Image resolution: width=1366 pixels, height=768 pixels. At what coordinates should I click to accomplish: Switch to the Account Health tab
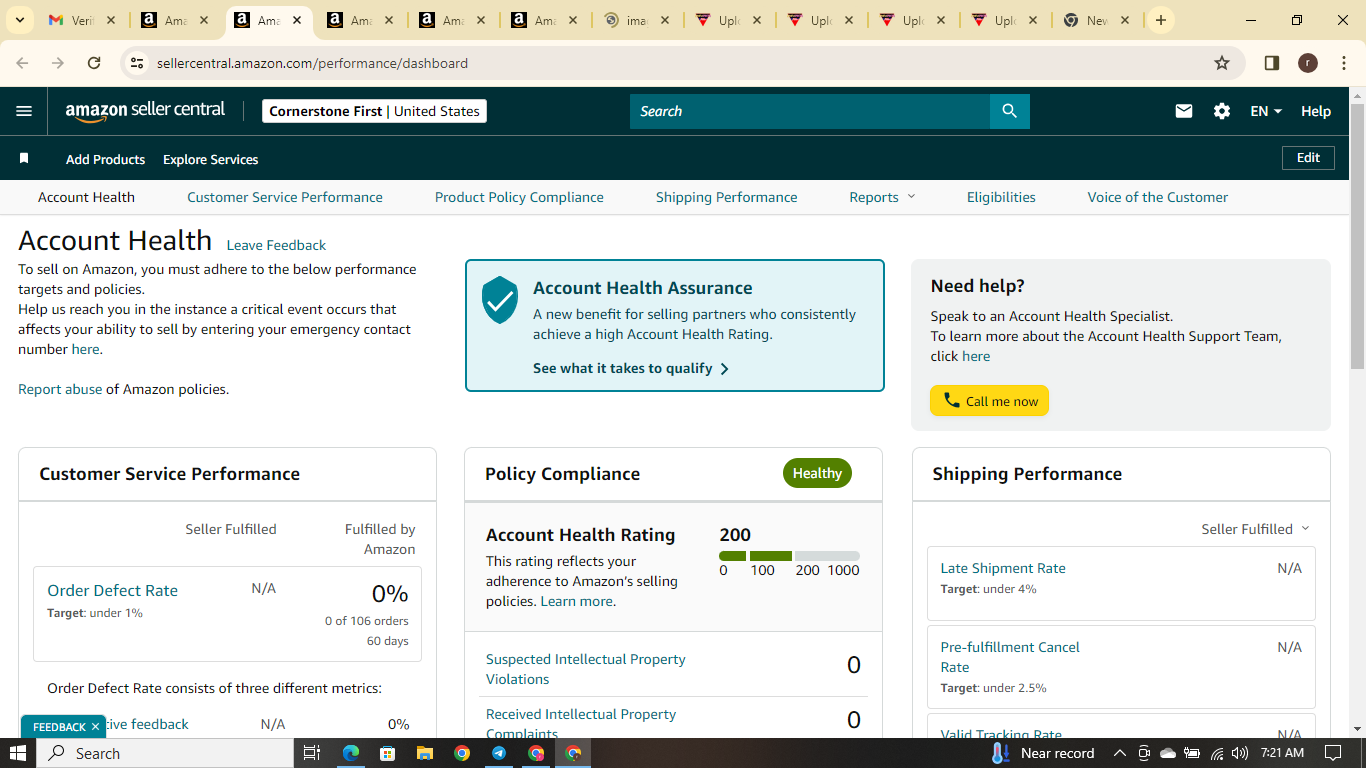[x=86, y=197]
